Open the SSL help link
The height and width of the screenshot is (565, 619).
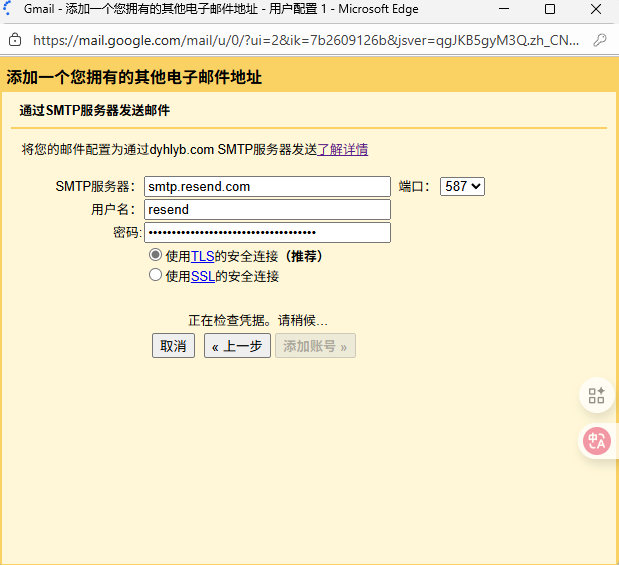[x=203, y=276]
